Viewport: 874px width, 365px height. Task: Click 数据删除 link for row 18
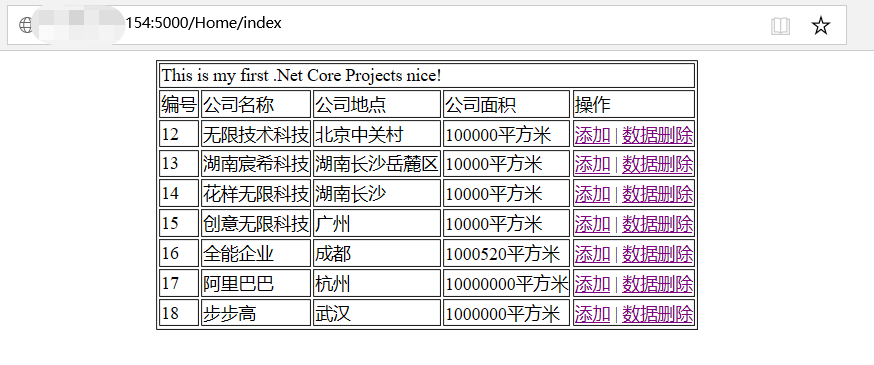click(658, 314)
